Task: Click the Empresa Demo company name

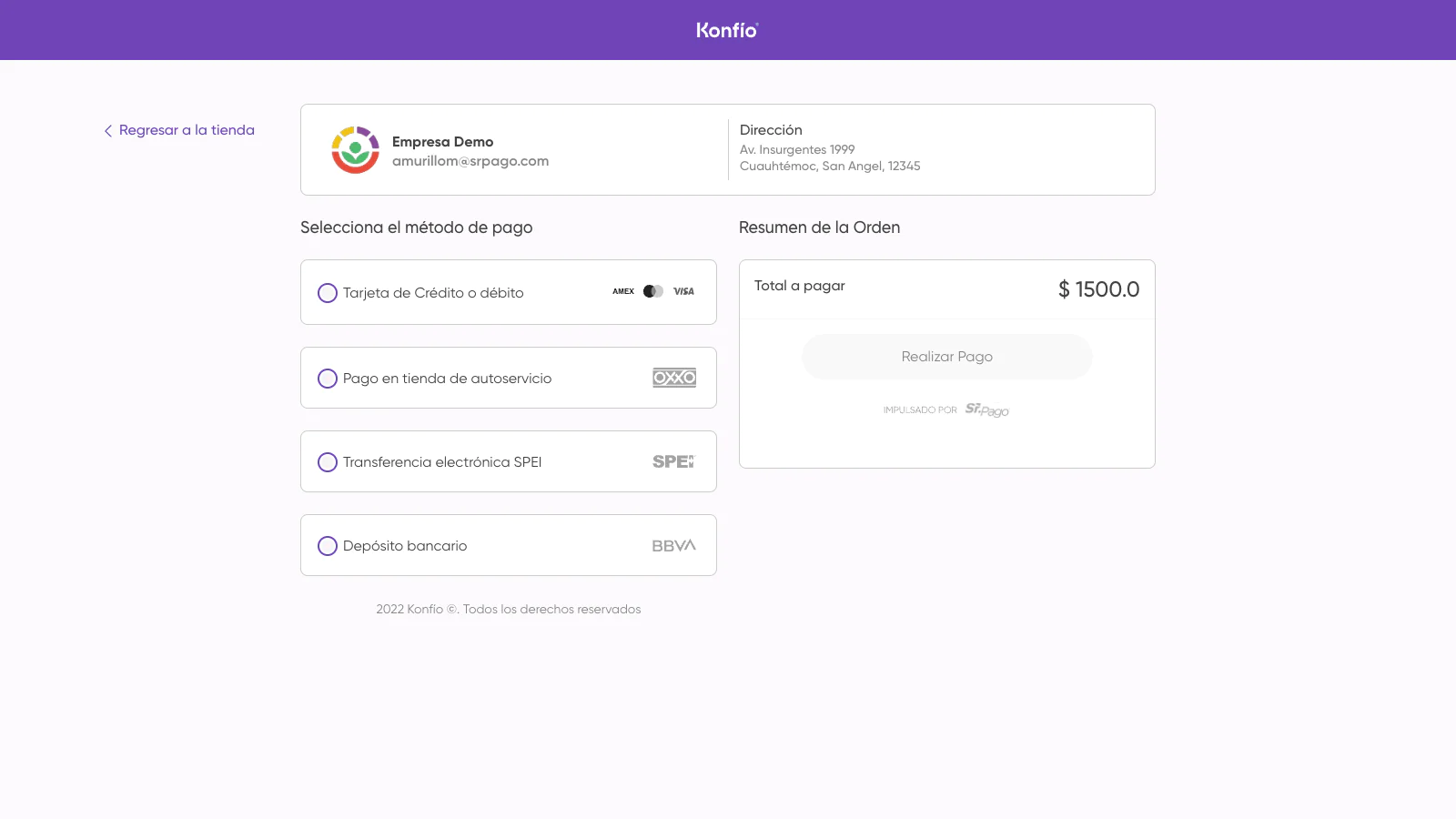Action: point(442,142)
